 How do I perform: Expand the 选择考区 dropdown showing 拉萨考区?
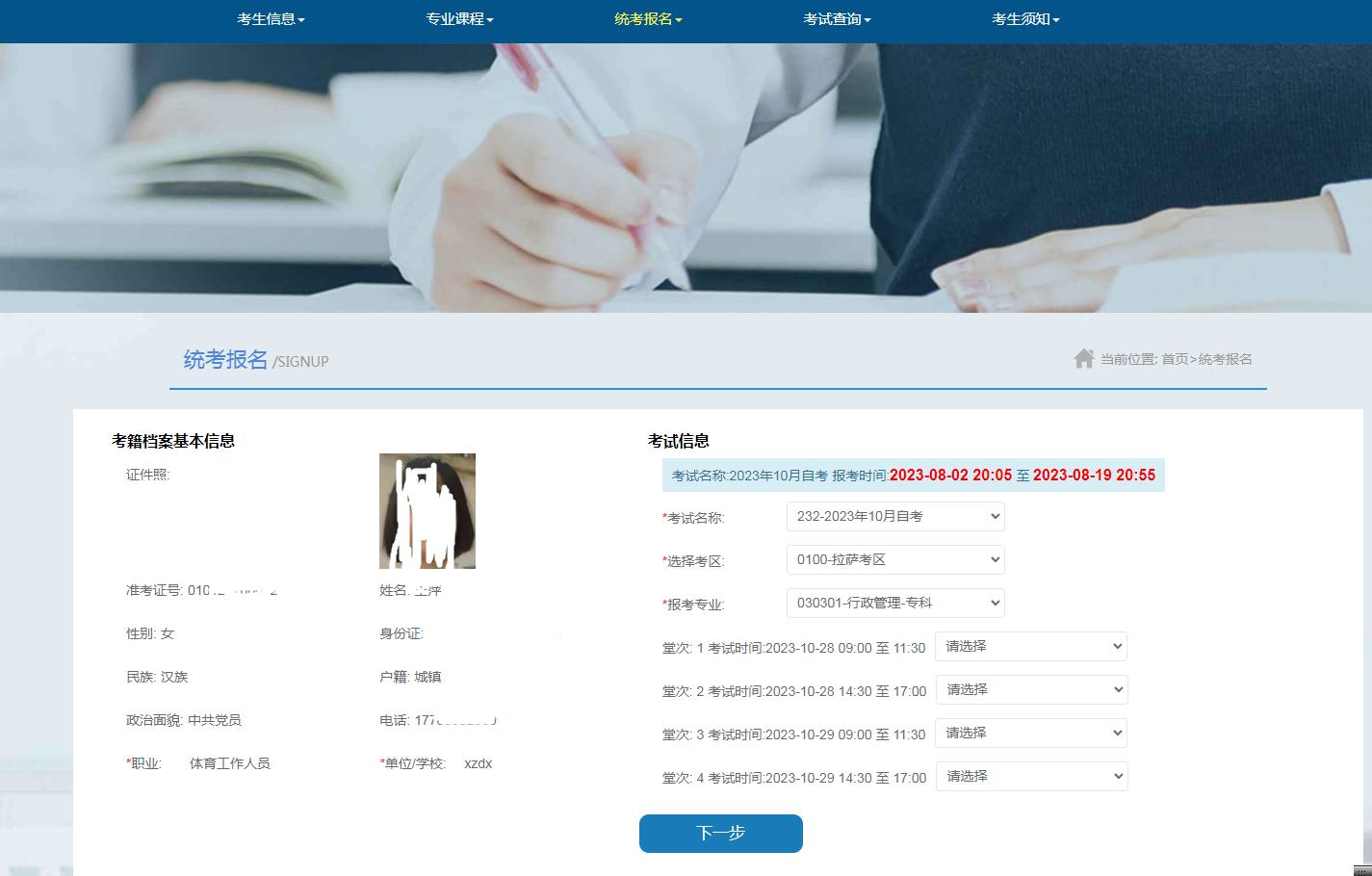[895, 560]
